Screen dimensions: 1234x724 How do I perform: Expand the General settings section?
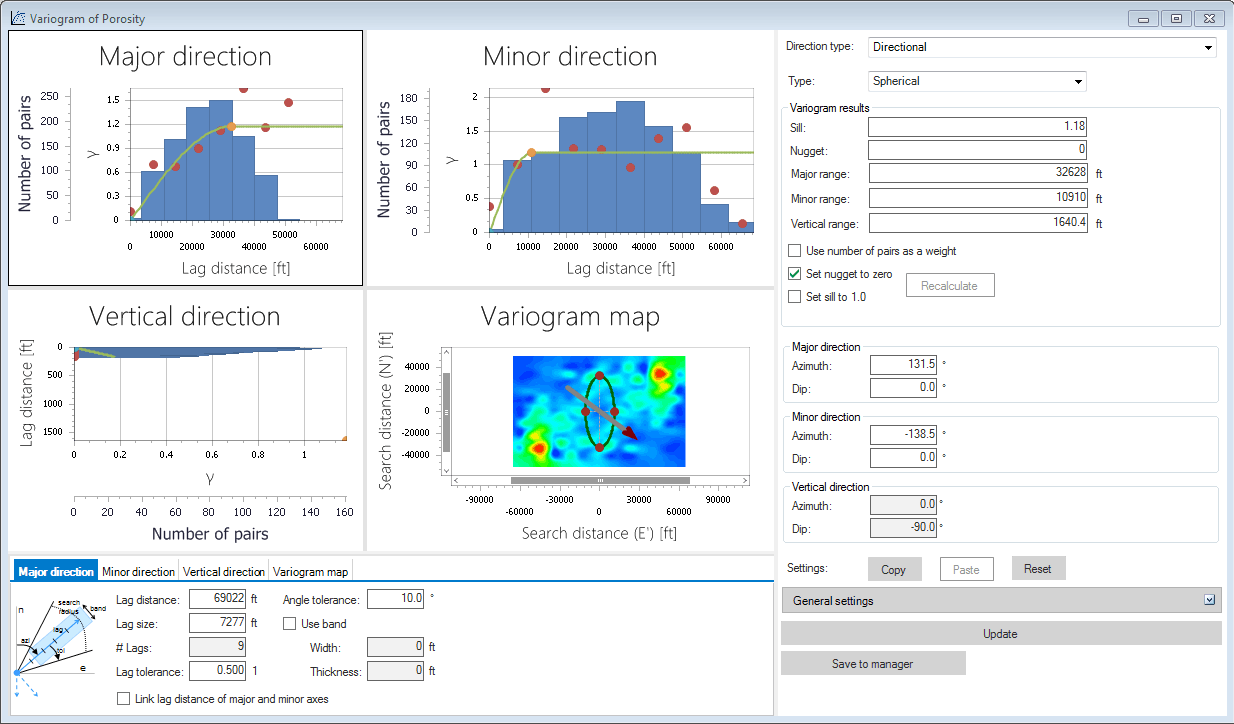(x=1000, y=601)
